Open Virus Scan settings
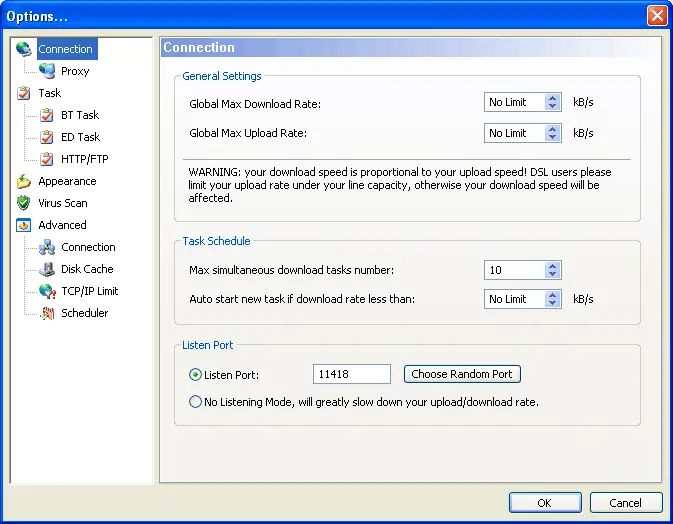This screenshot has height=524, width=673. click(x=63, y=203)
